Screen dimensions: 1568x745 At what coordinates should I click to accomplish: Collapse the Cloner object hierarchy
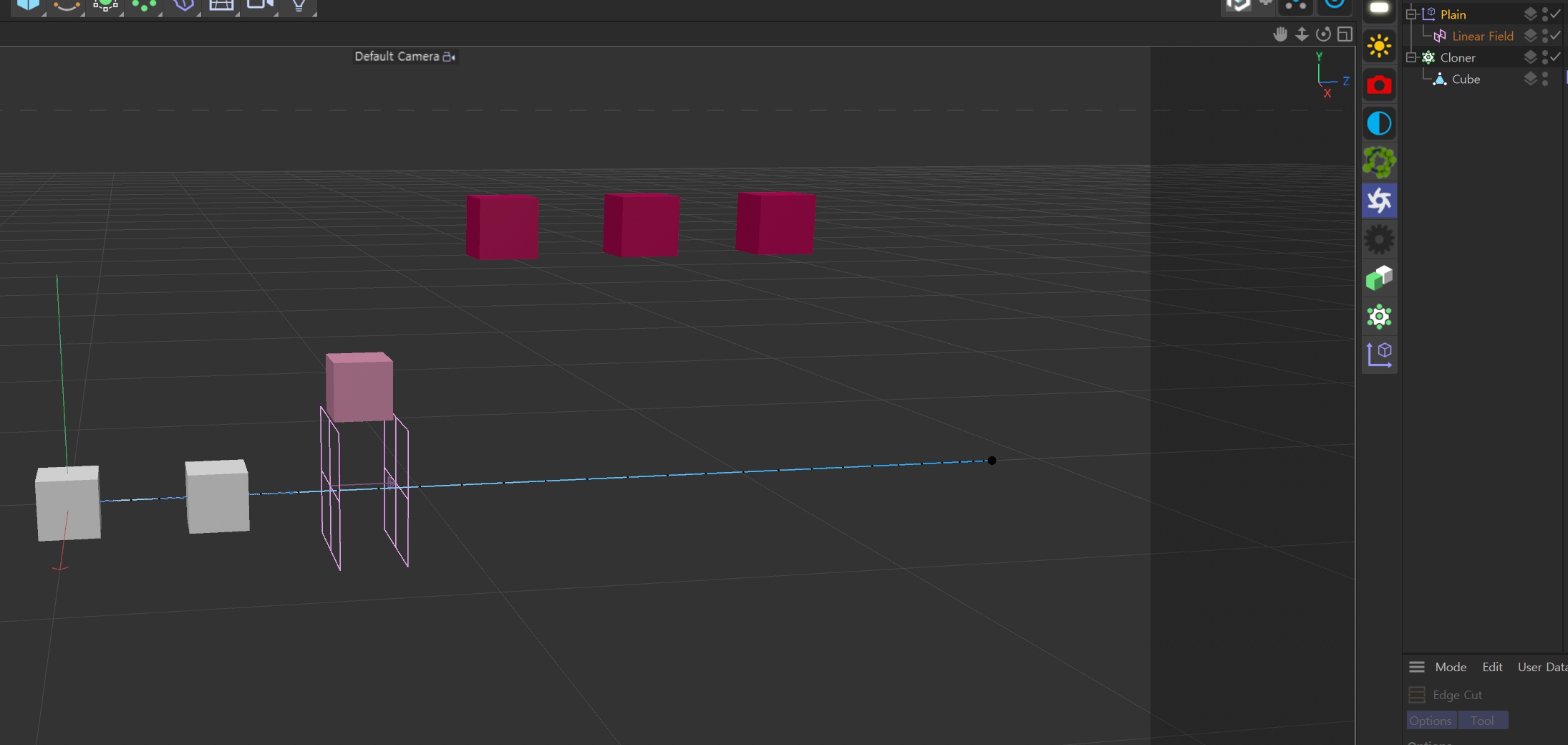point(1411,57)
